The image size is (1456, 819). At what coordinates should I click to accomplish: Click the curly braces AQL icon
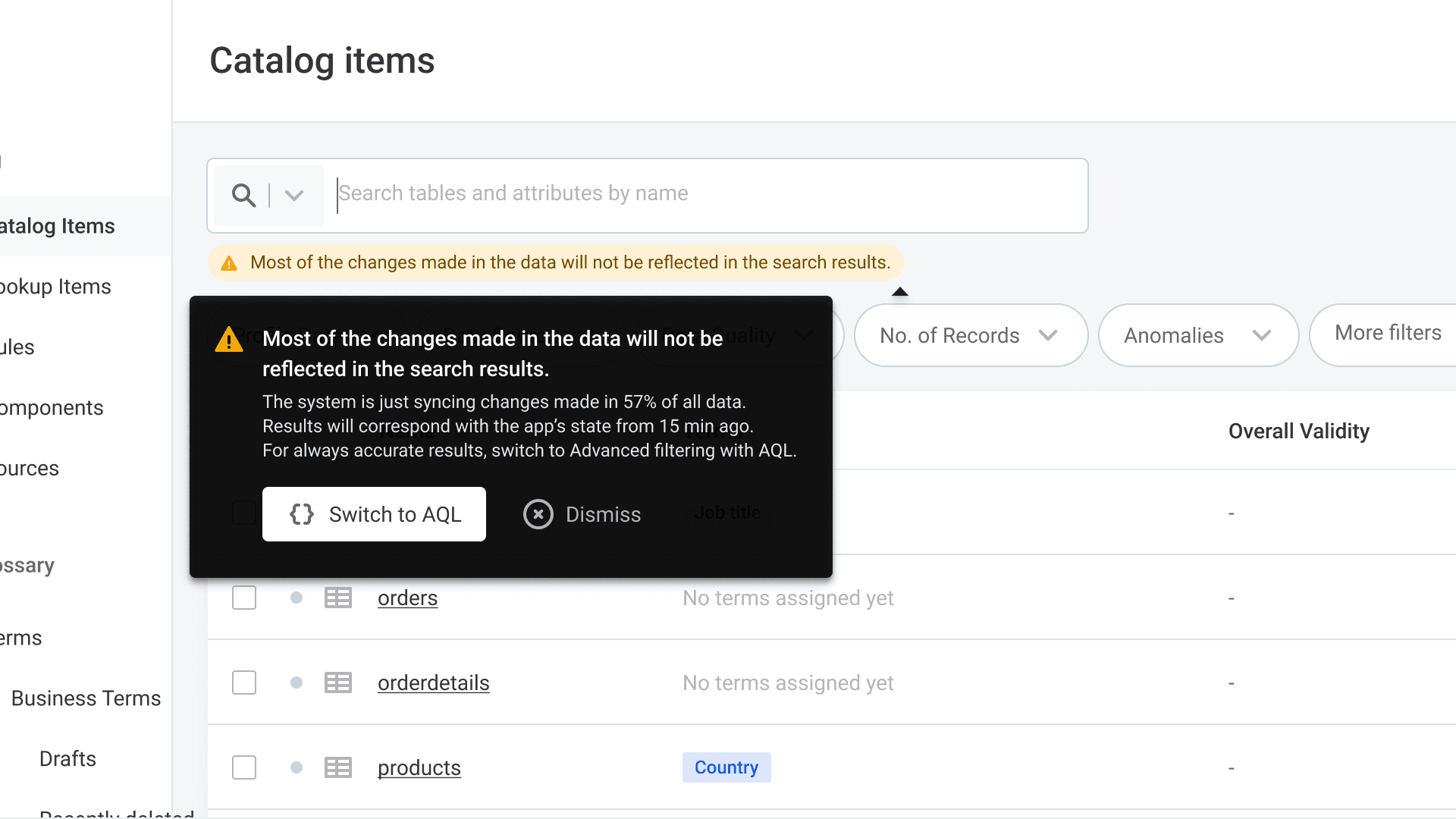pos(302,515)
